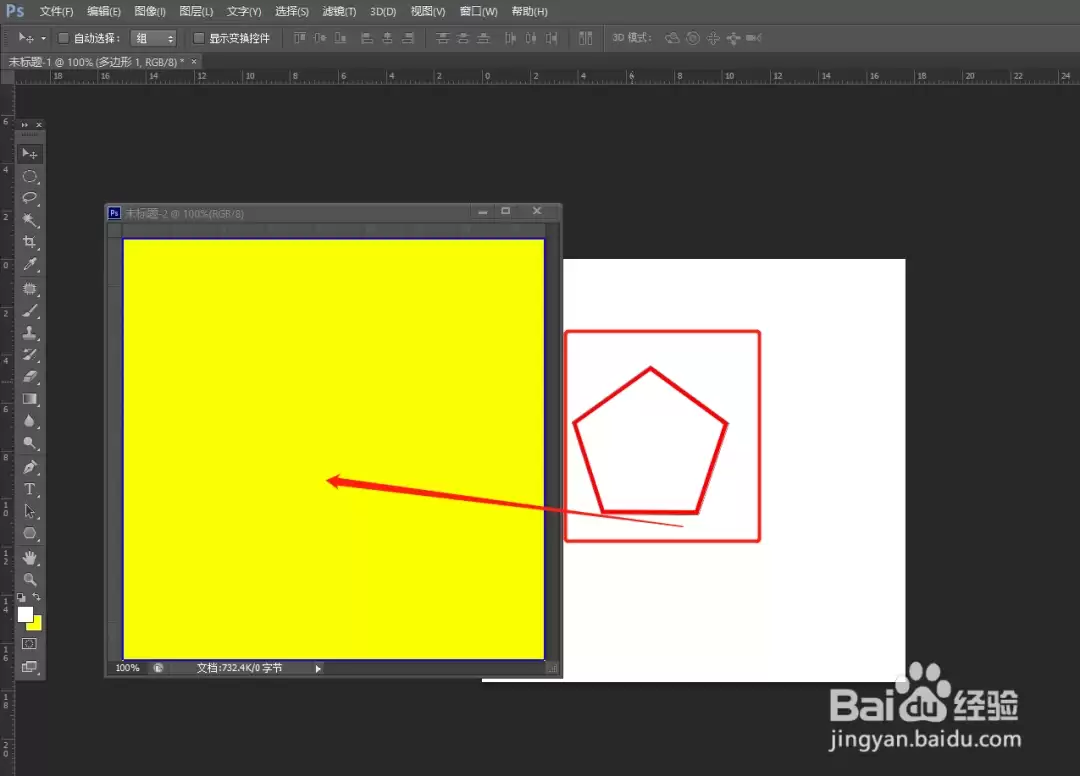1080x776 pixels.
Task: Swap foreground and background colors
Action: pyautogui.click(x=37, y=597)
